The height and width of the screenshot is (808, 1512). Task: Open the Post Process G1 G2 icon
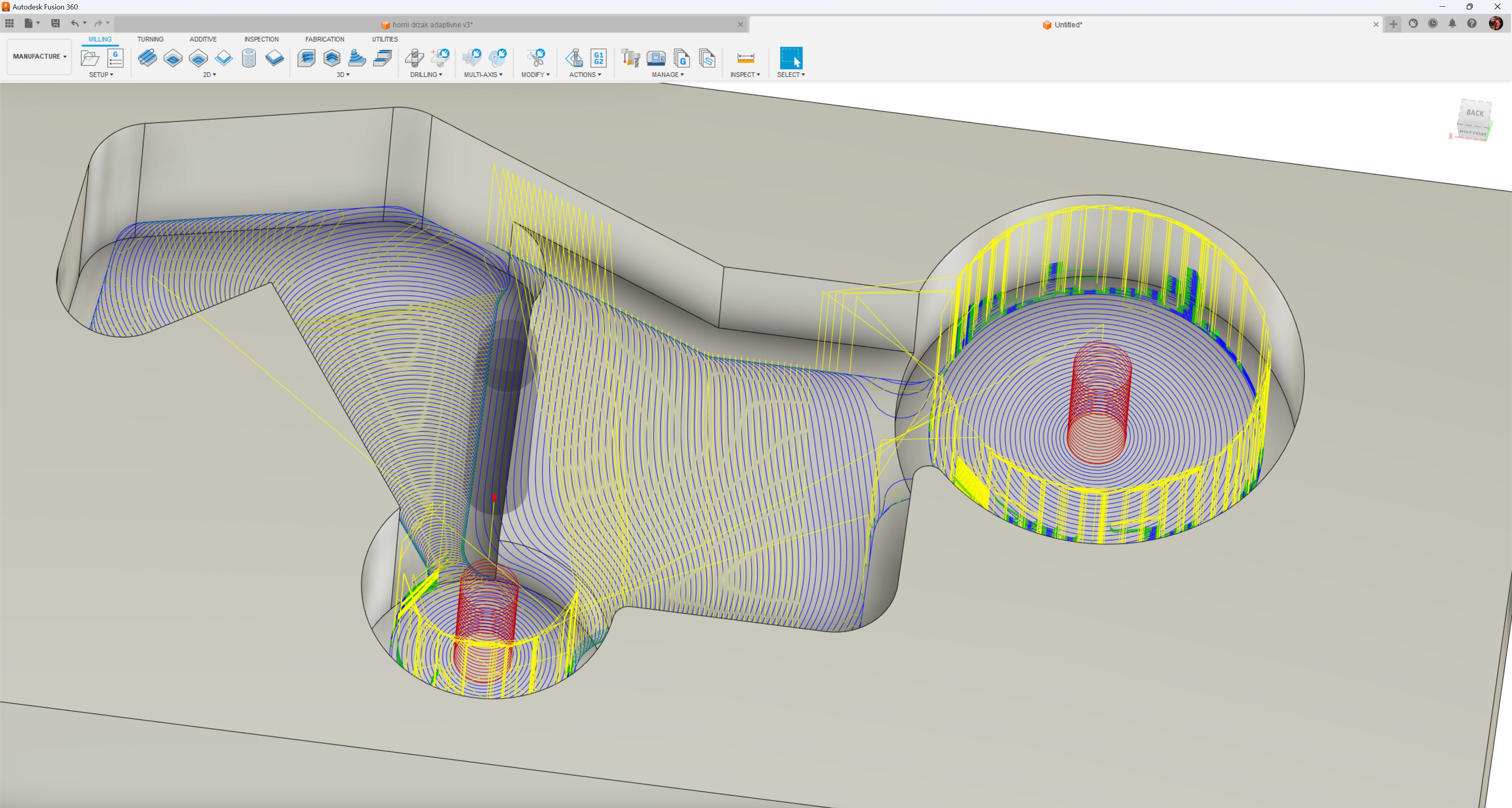coord(598,58)
